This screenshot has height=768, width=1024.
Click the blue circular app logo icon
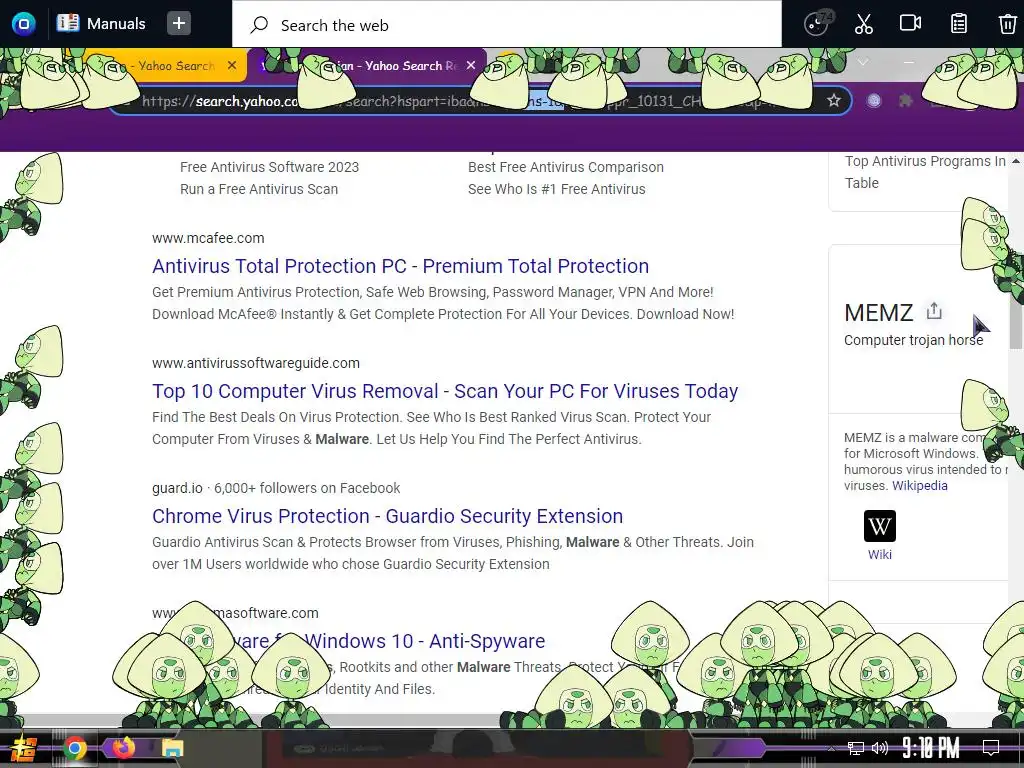pyautogui.click(x=24, y=24)
